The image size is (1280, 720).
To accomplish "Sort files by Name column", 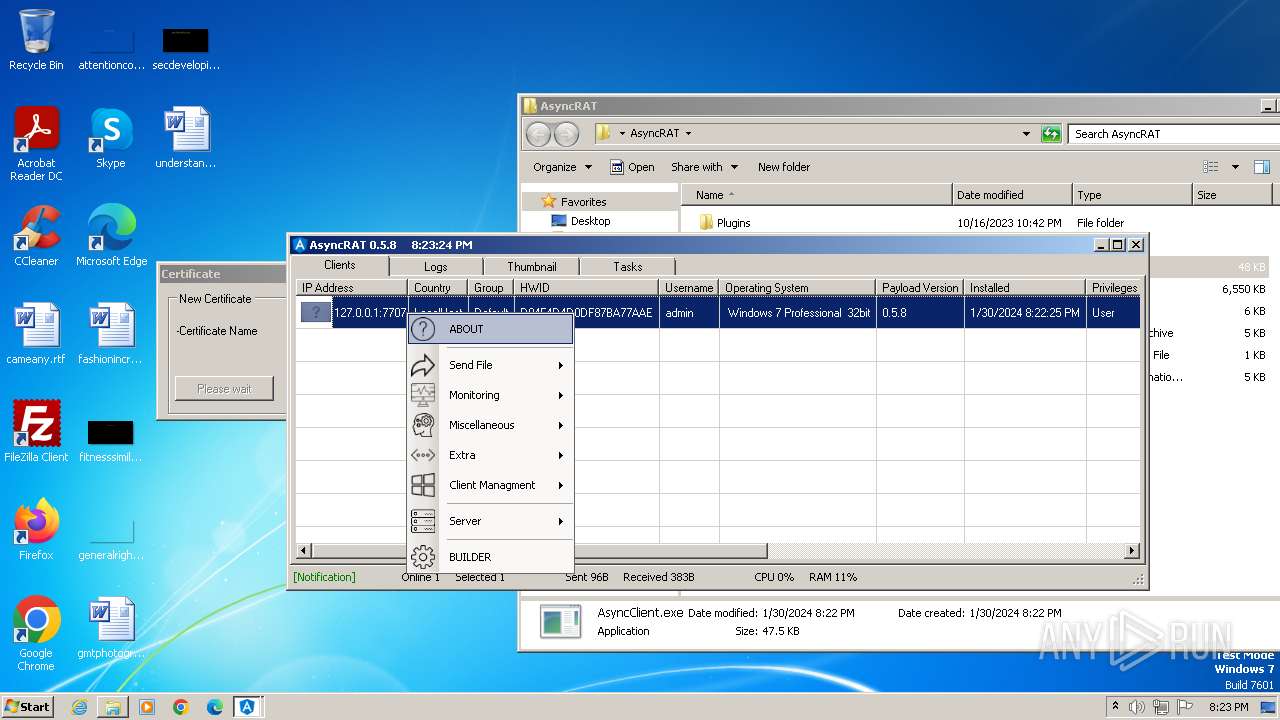I will pyautogui.click(x=817, y=195).
